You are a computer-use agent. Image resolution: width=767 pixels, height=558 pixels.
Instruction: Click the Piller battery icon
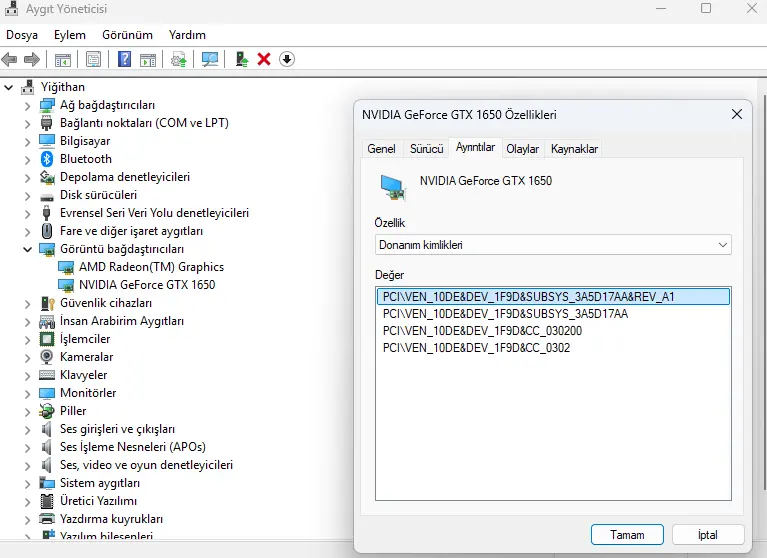tap(47, 411)
